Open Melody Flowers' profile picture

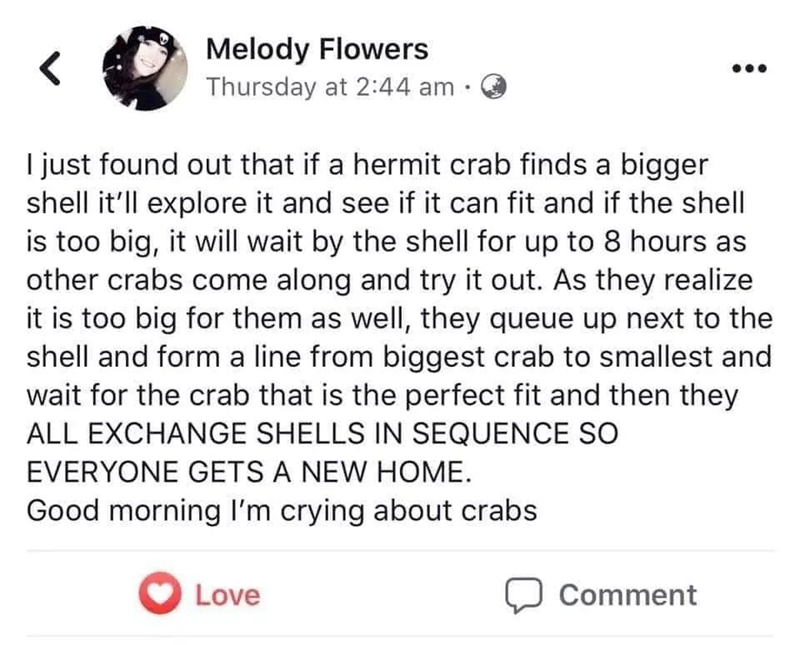coord(150,68)
